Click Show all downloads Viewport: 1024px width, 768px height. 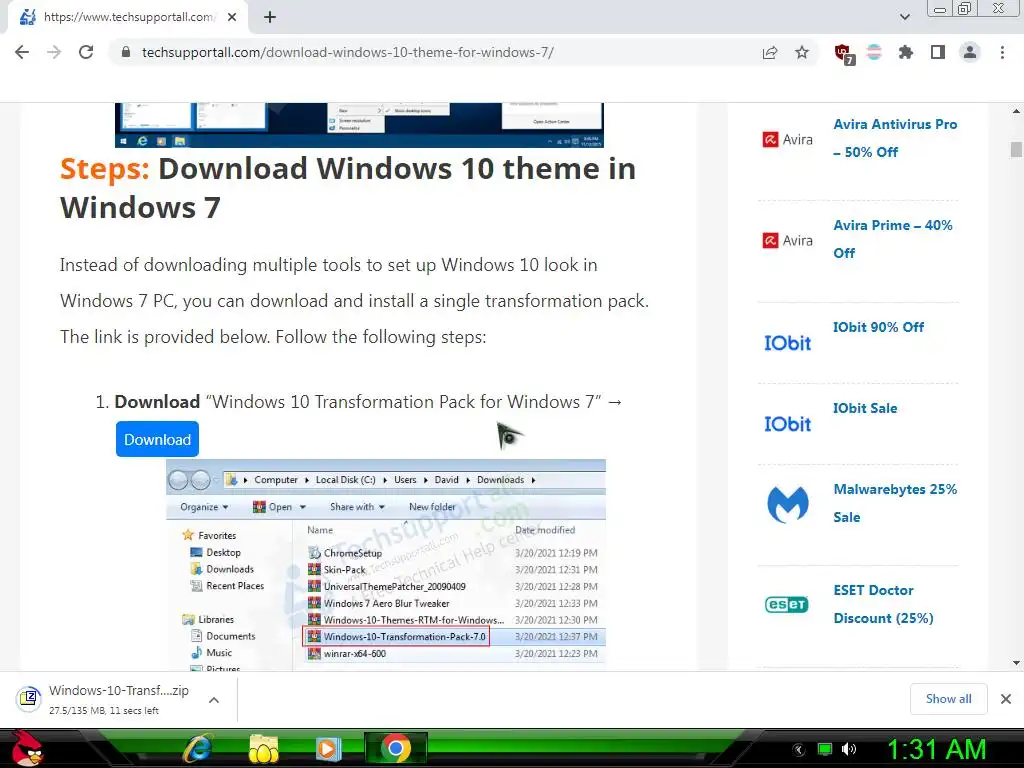pyautogui.click(x=948, y=699)
